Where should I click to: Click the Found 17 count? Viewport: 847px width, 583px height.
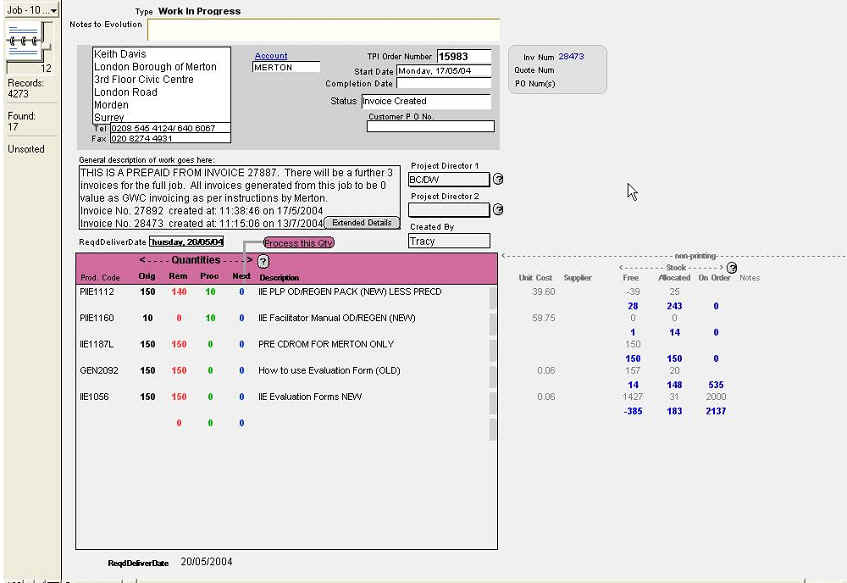(x=21, y=122)
